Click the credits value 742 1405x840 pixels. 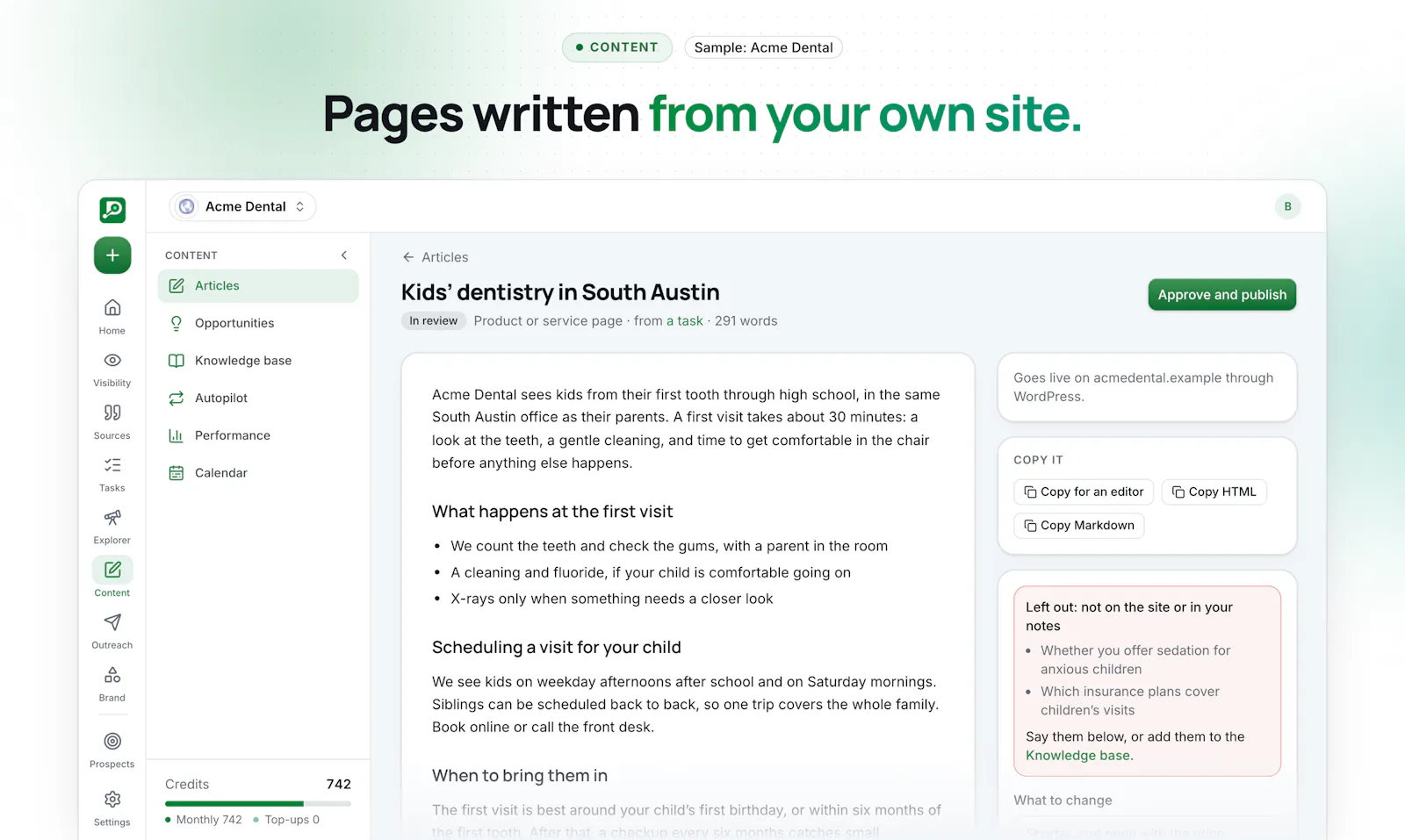339,785
